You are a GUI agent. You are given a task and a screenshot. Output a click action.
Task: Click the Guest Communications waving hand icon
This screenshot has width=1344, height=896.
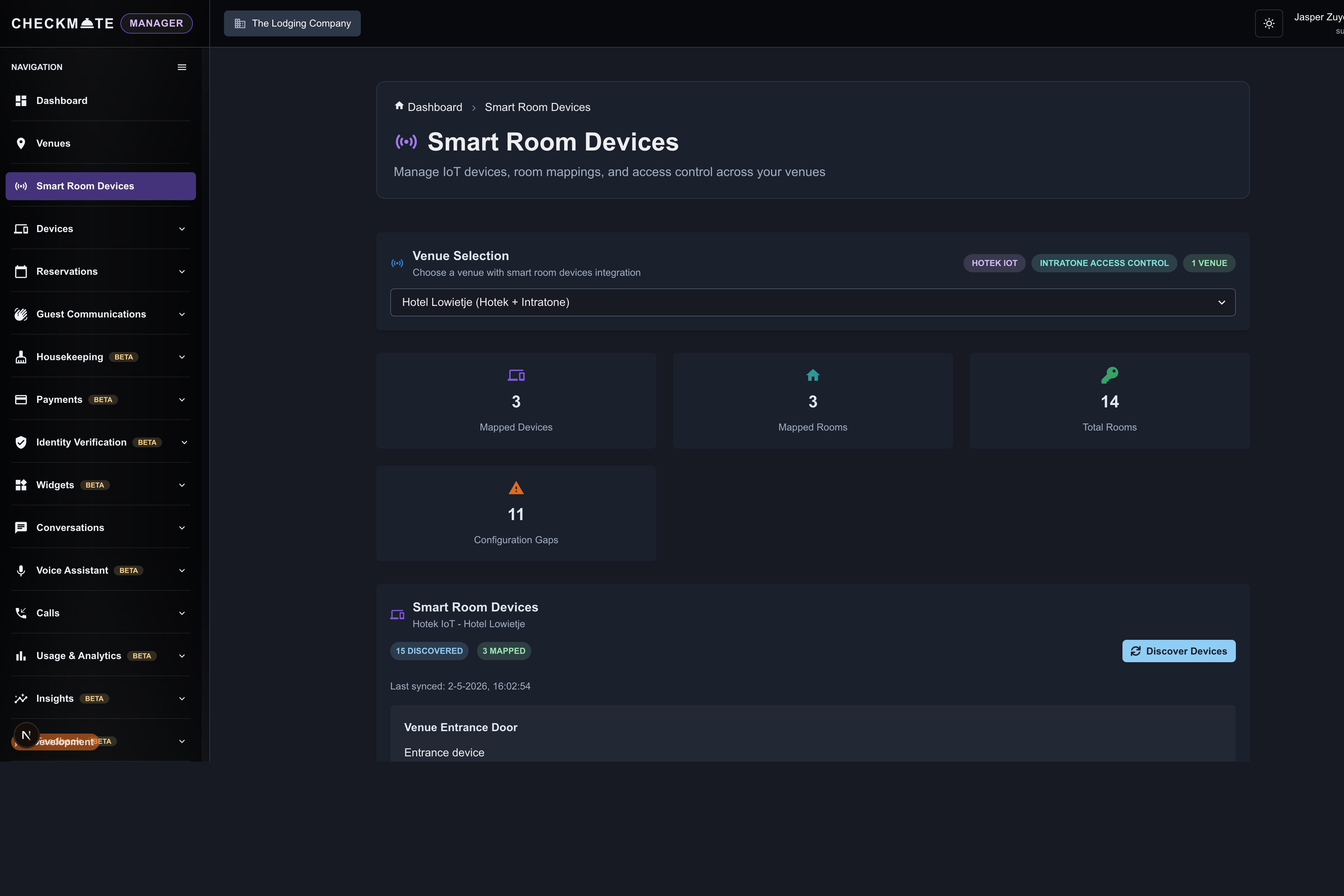(x=21, y=314)
